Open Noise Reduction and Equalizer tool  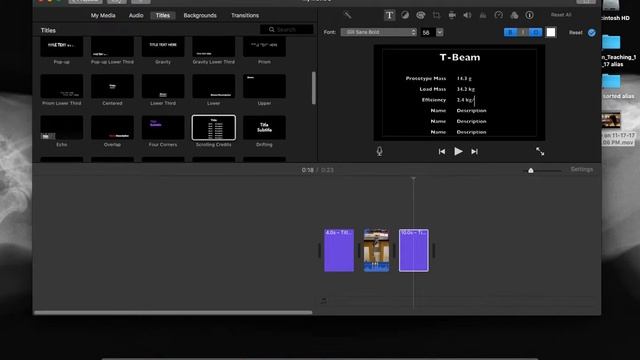483,15
